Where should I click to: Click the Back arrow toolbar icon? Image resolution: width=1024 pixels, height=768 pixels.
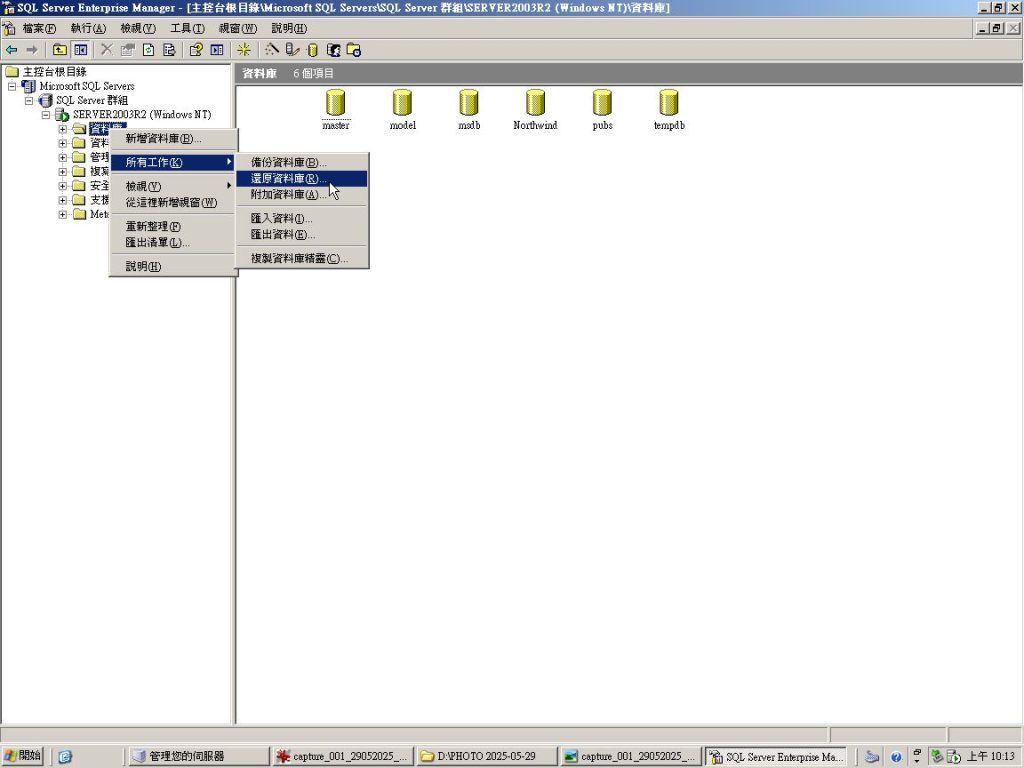[12, 50]
